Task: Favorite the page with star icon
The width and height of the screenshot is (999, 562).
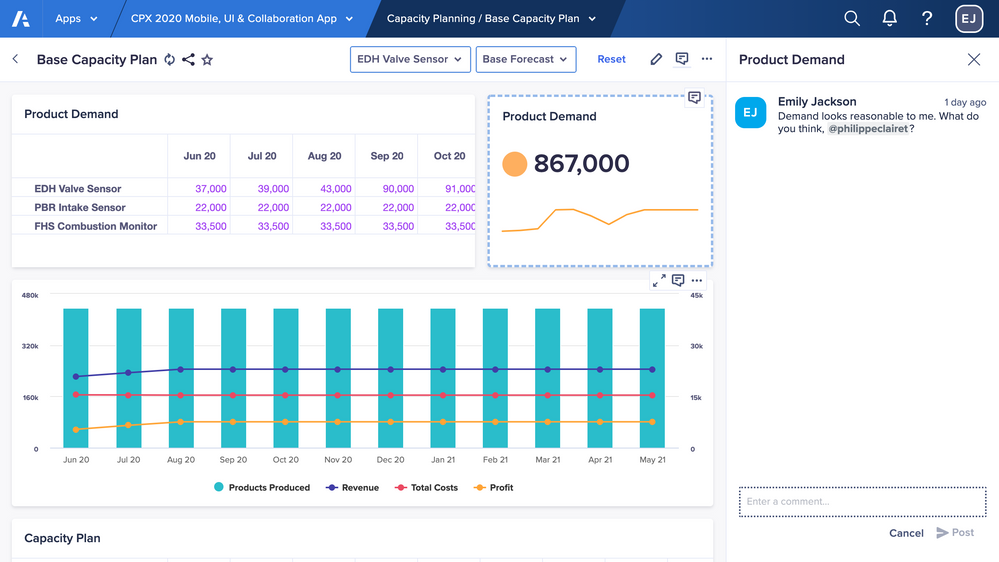Action: [x=207, y=60]
